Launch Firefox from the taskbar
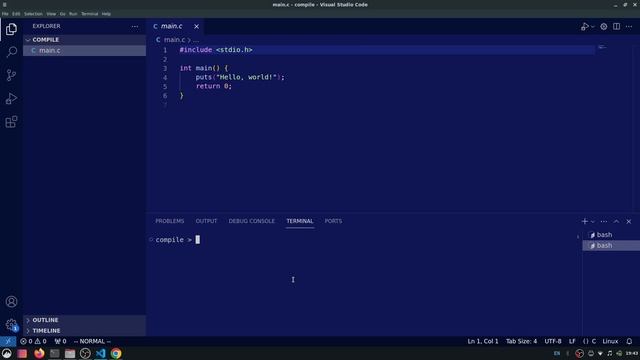Viewport: 640px width, 360px height. (39, 353)
